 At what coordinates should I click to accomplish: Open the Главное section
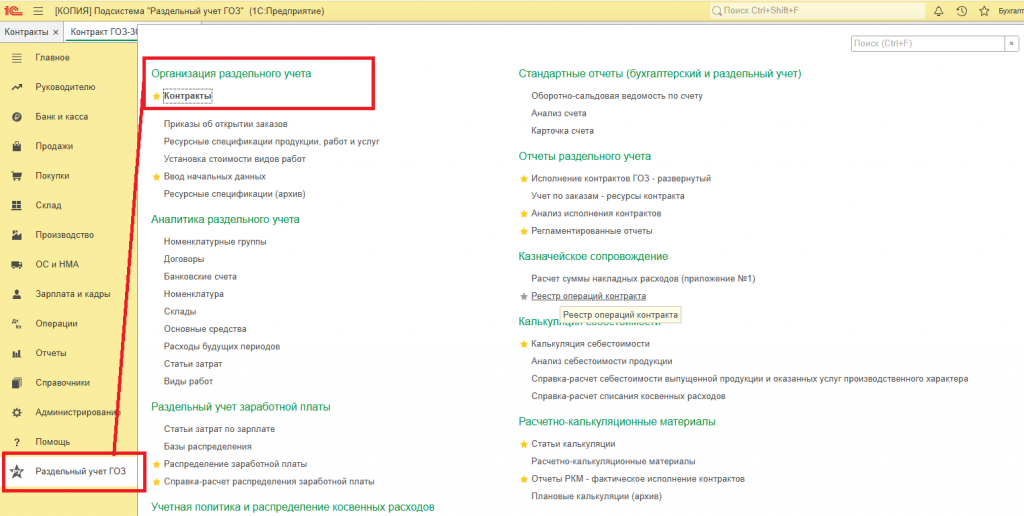coord(52,58)
